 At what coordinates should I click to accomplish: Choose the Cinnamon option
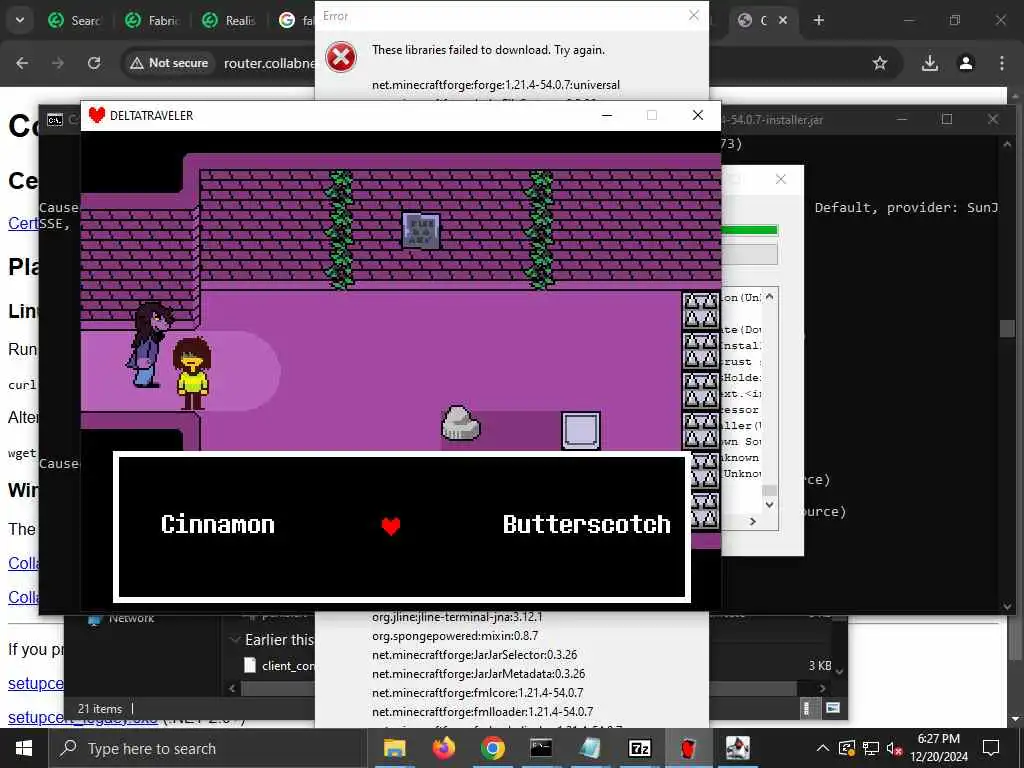coord(217,524)
